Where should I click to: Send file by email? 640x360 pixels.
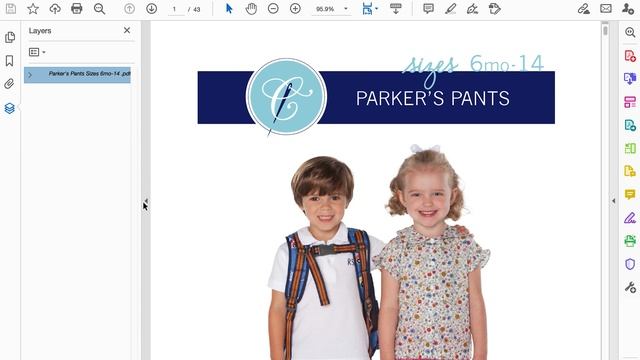point(606,9)
